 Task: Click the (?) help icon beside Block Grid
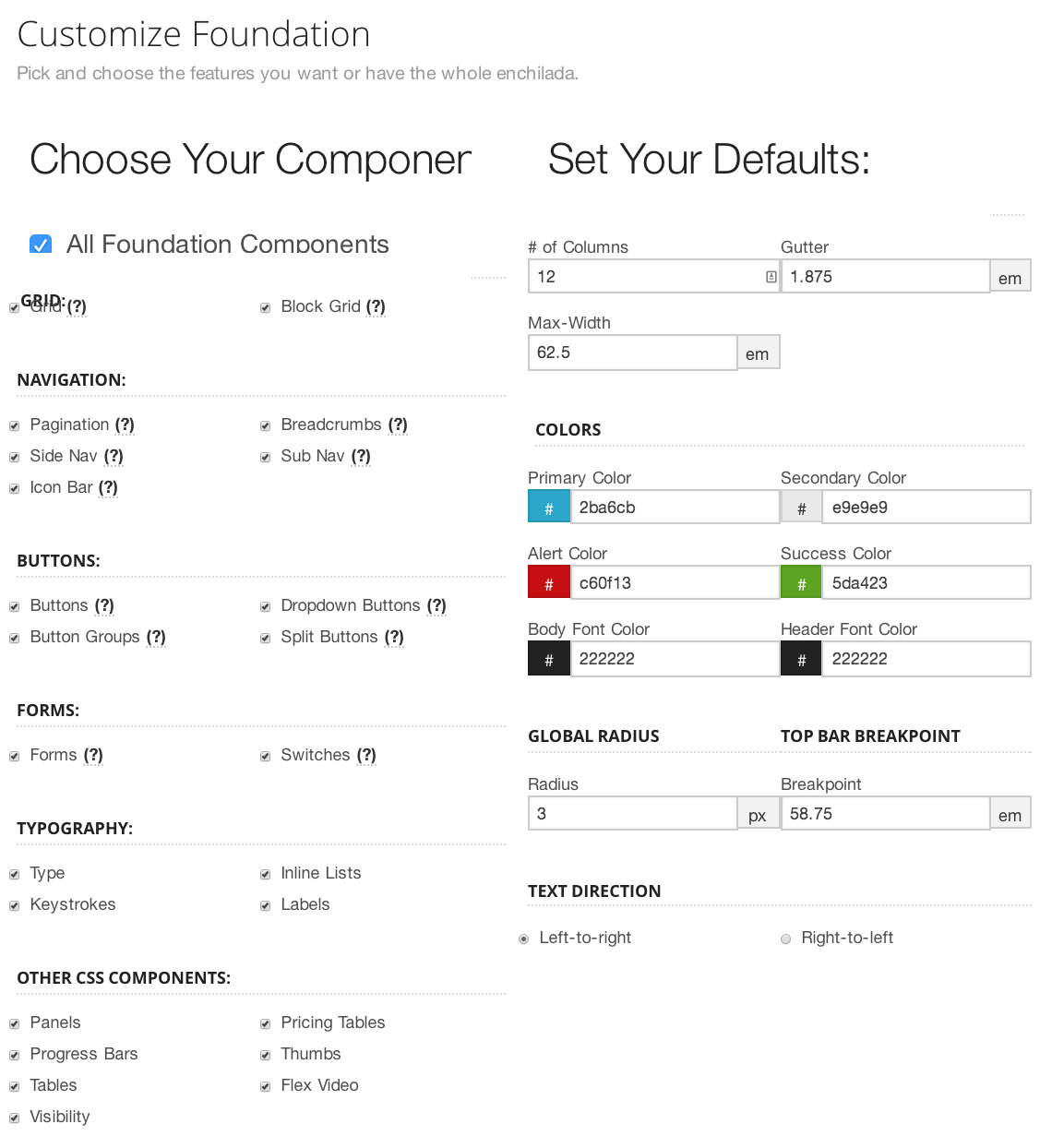pyautogui.click(x=376, y=306)
